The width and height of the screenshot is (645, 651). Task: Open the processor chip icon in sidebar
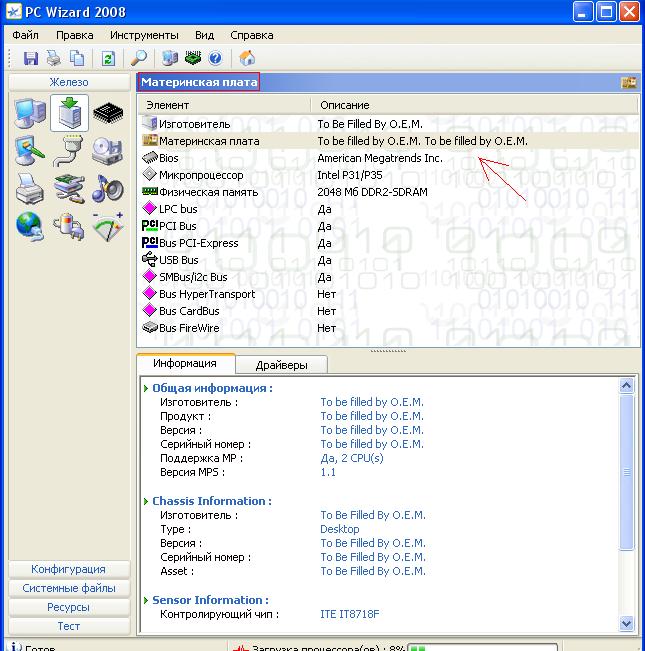(107, 113)
